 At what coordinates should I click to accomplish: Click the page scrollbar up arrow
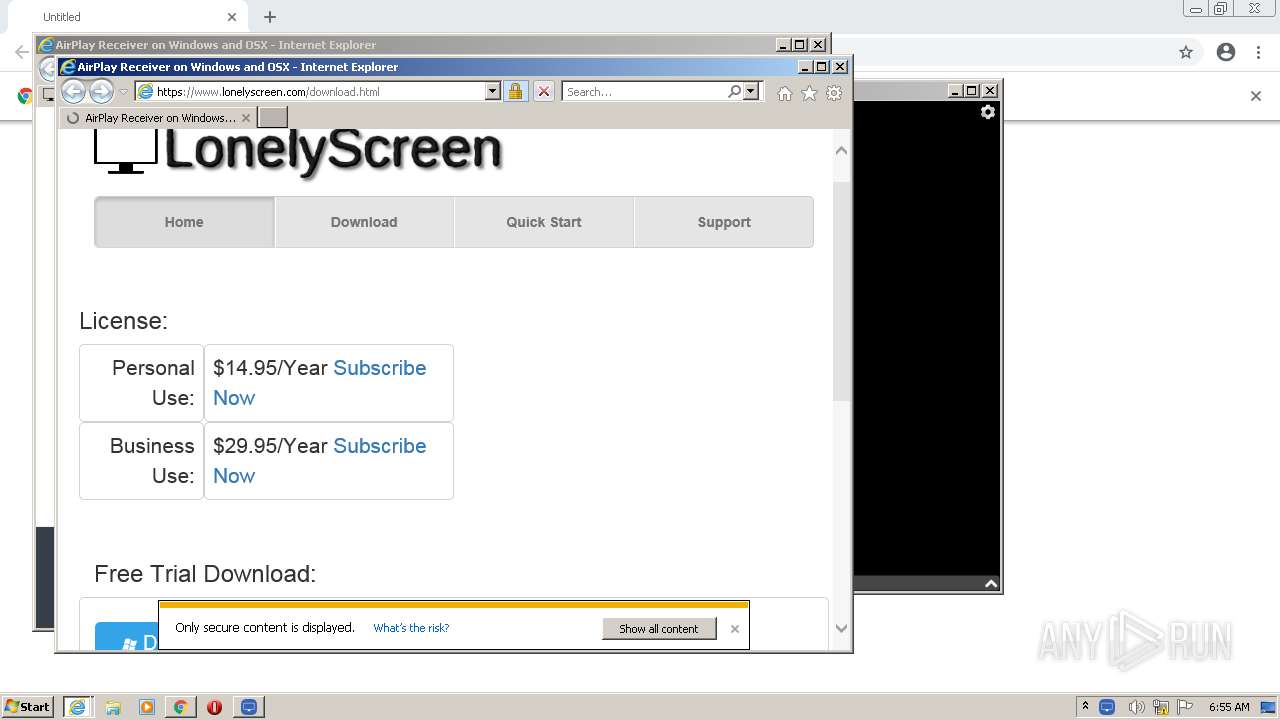[841, 150]
